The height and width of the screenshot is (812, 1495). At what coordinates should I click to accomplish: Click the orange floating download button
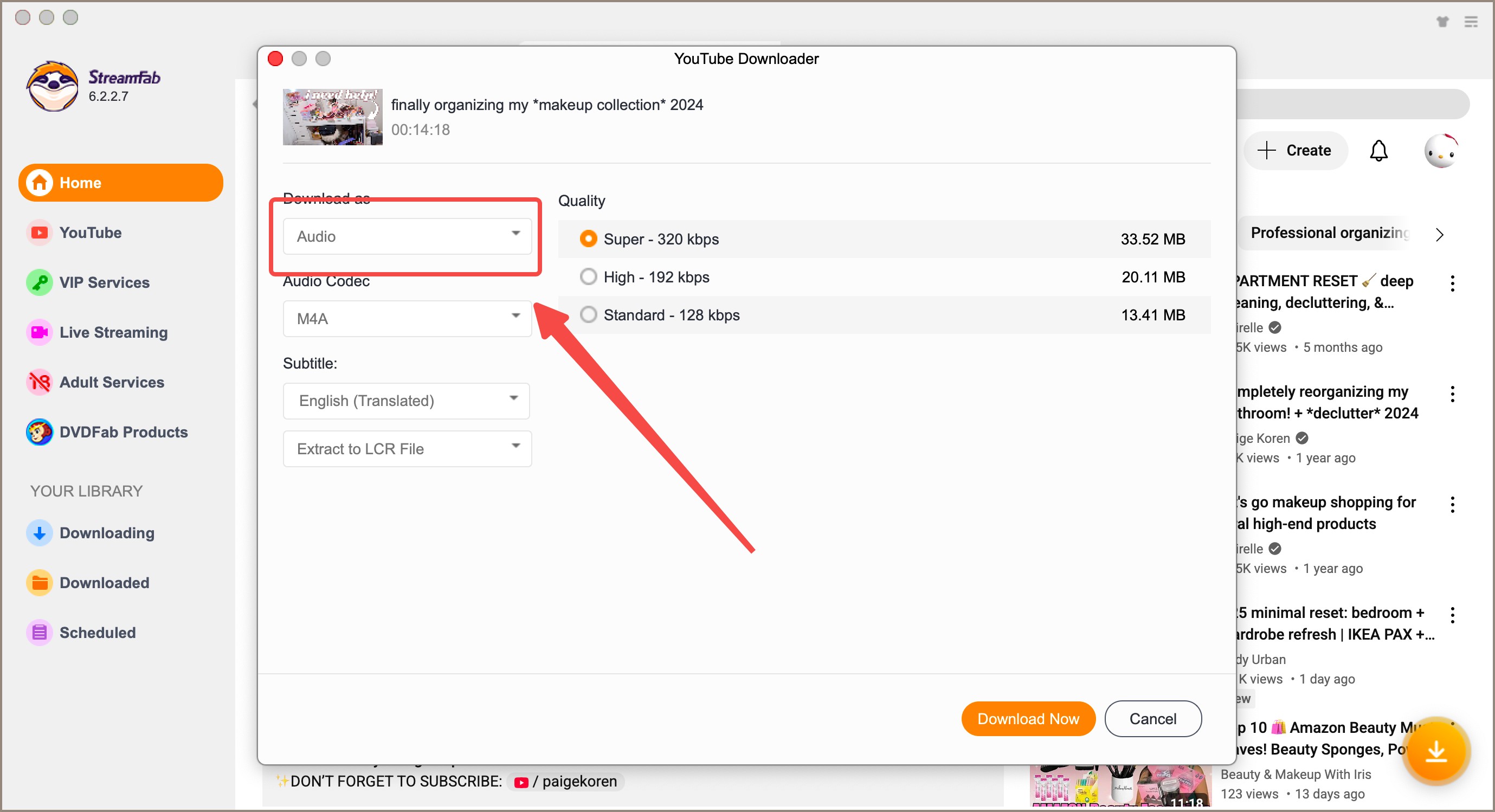[x=1436, y=751]
